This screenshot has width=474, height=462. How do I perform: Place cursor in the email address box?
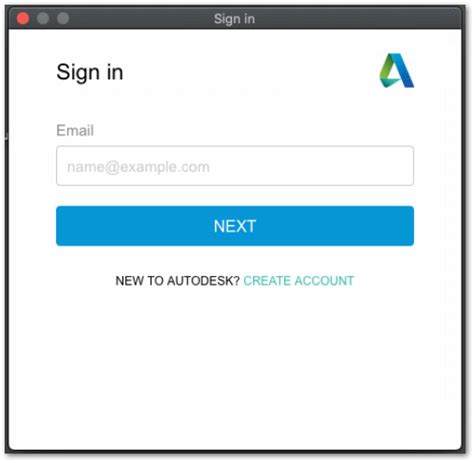click(x=235, y=166)
